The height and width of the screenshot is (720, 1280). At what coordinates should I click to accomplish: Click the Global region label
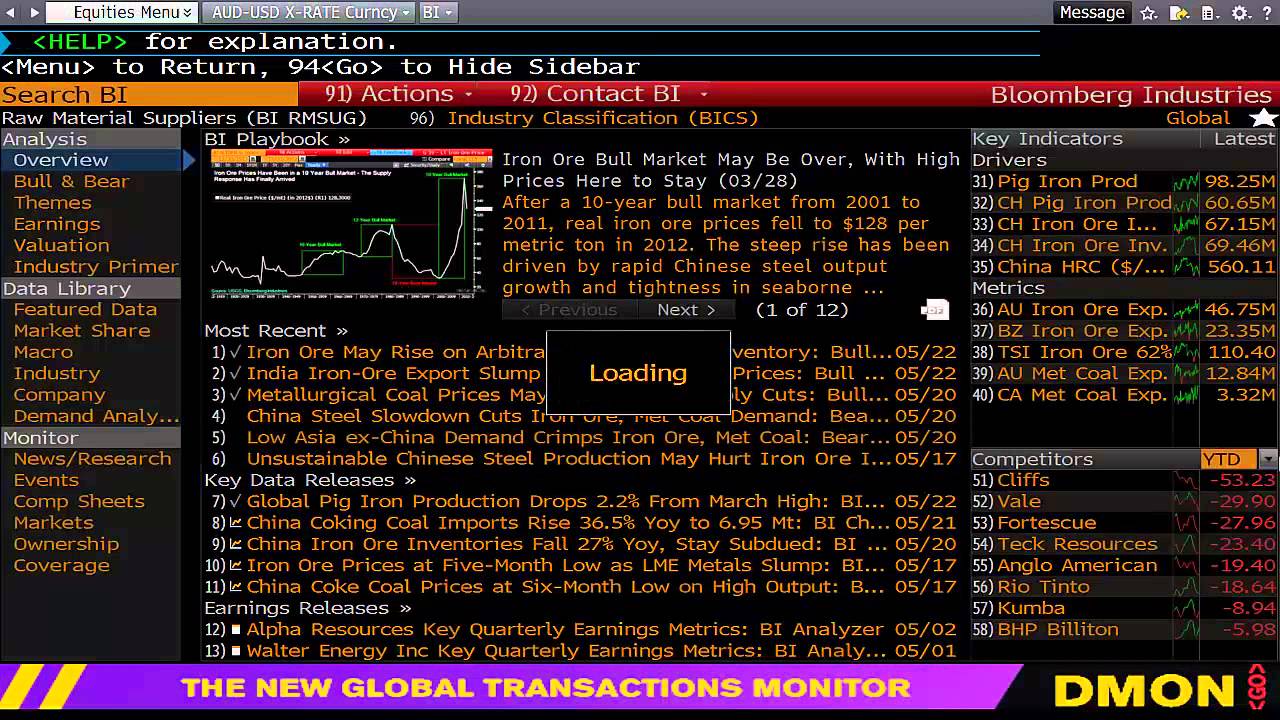click(1198, 118)
